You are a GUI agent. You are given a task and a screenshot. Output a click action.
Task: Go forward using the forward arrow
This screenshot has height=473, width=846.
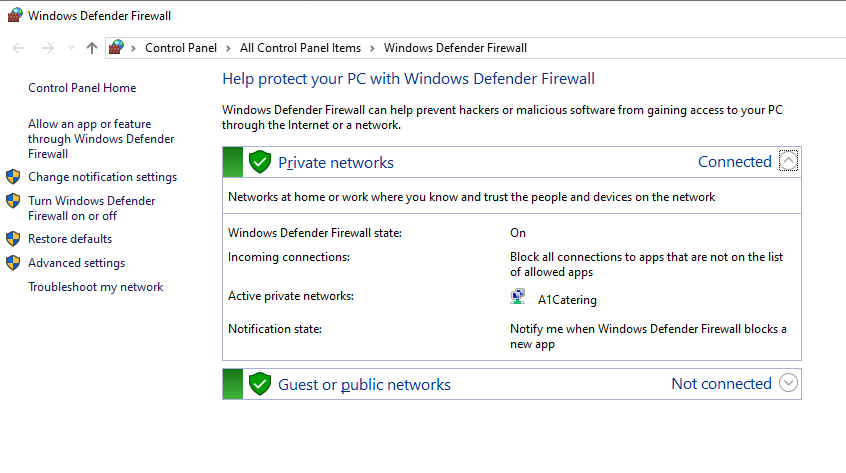47,48
